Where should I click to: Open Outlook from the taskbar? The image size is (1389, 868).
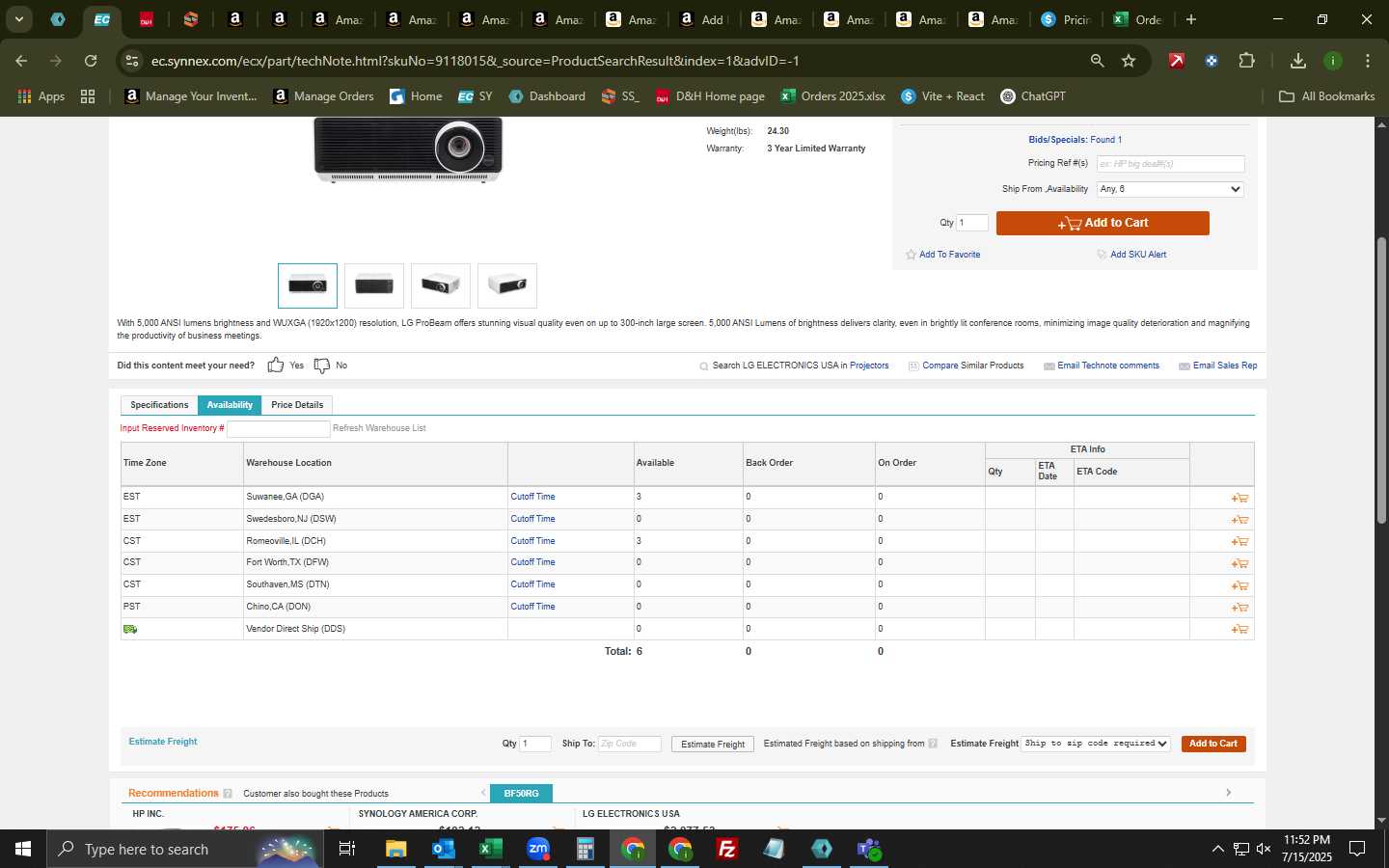click(x=444, y=849)
